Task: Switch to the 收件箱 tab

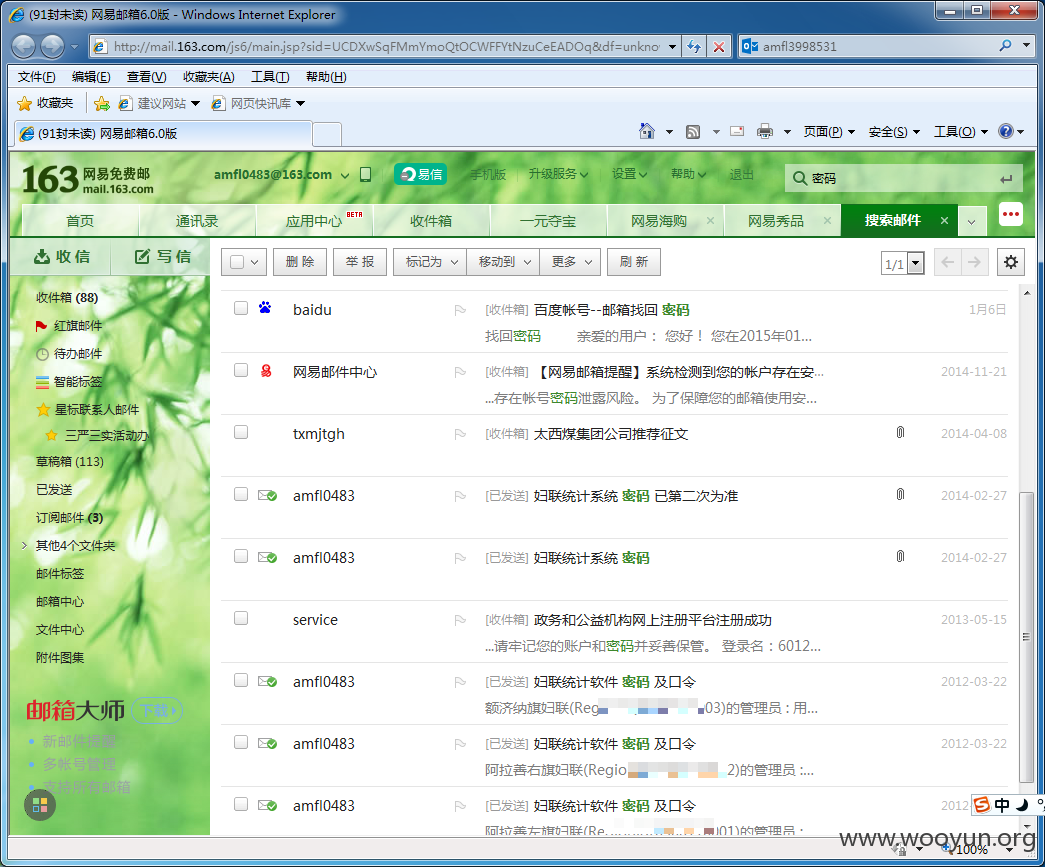Action: point(431,221)
